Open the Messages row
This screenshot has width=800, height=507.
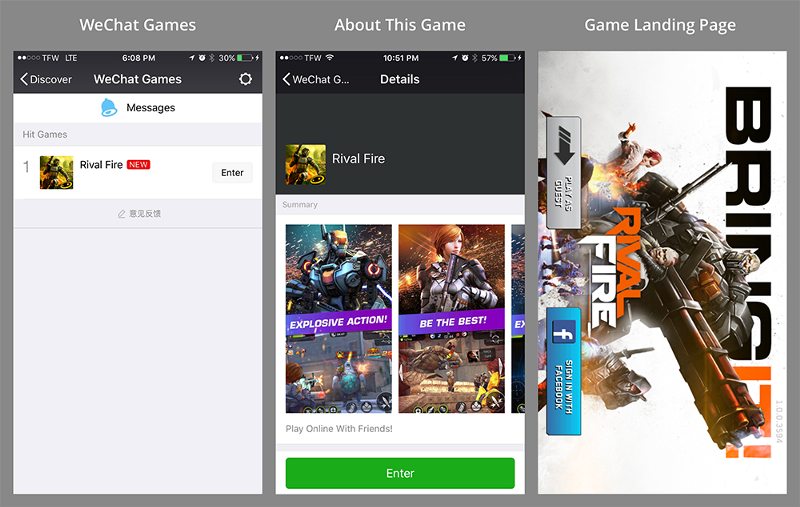pos(138,108)
